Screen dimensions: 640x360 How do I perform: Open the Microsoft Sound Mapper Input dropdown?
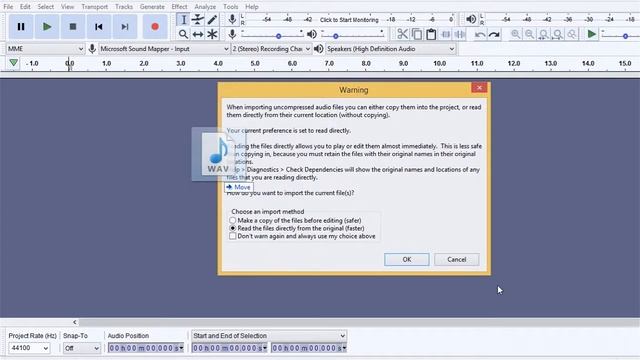pos(164,49)
